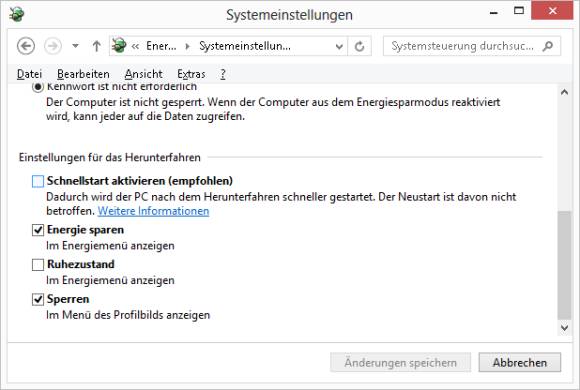The image size is (580, 390).
Task: Click the search magnifier icon
Action: click(548, 46)
